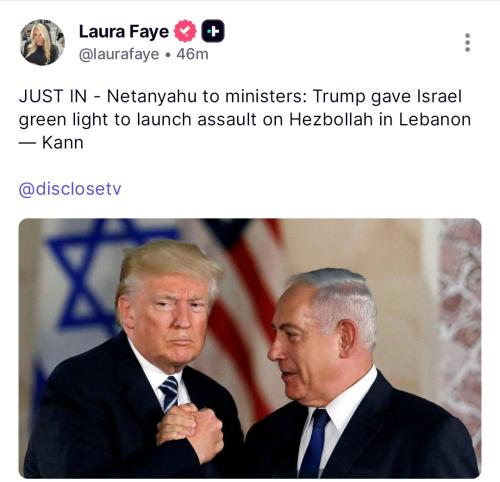The height and width of the screenshot is (482, 500).
Task: Click the 46m post timestamp
Action: coord(192,54)
